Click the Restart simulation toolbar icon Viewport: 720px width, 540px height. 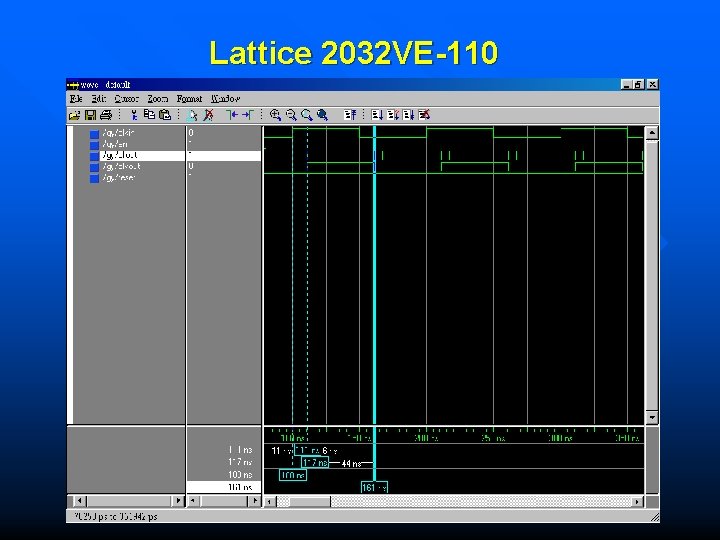pyautogui.click(x=350, y=115)
